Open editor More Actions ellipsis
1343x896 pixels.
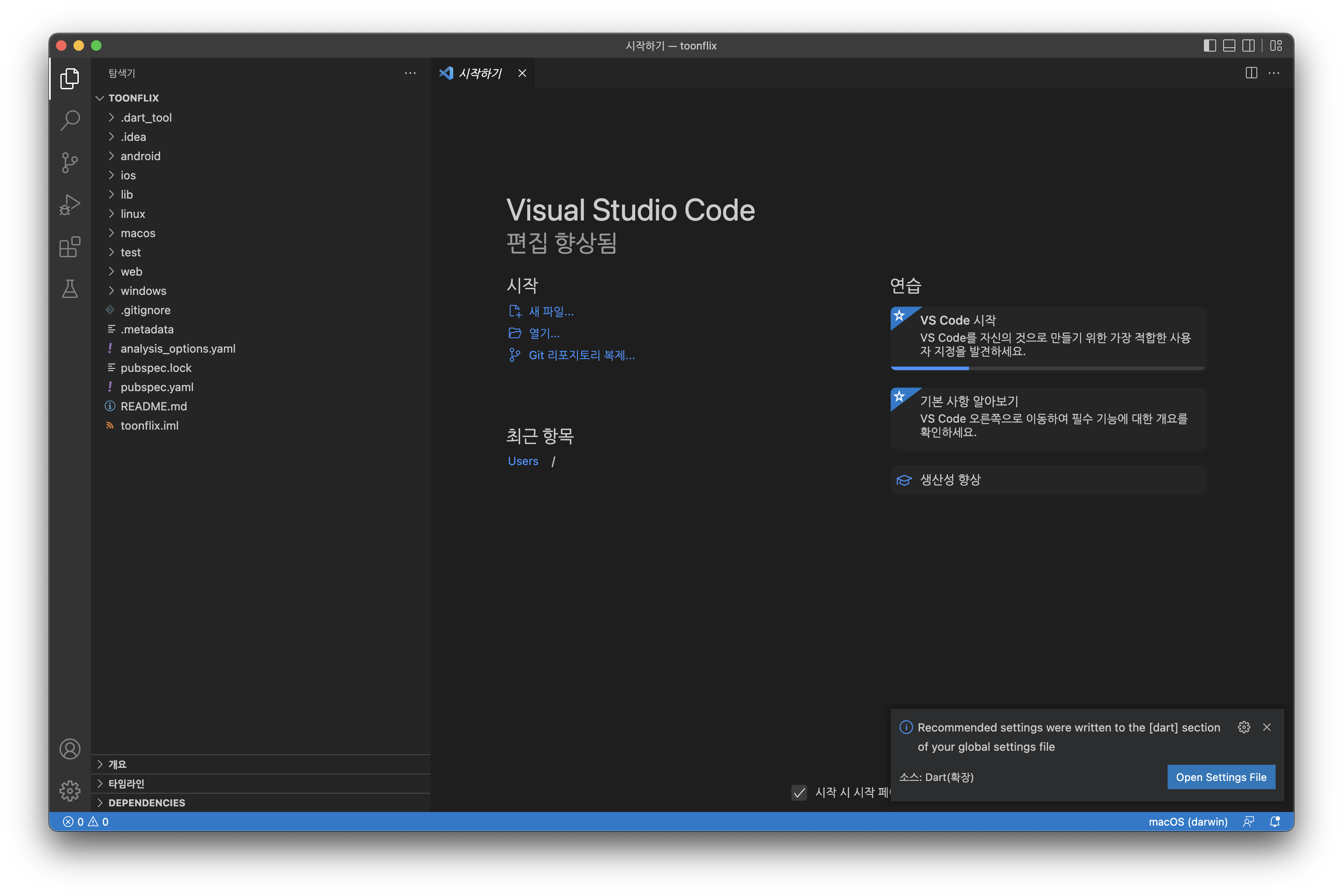pos(1274,73)
